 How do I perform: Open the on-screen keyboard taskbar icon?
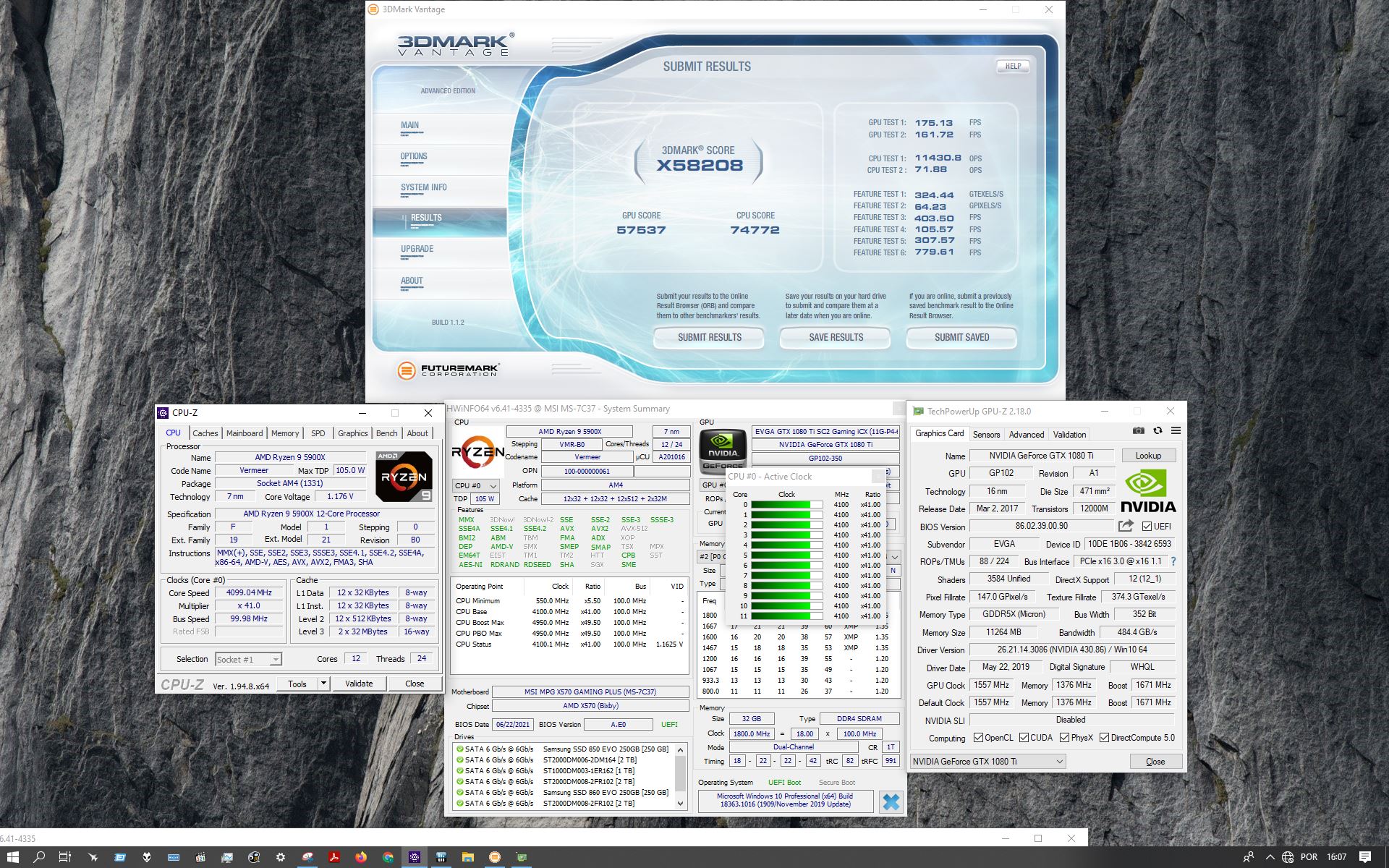[x=174, y=857]
